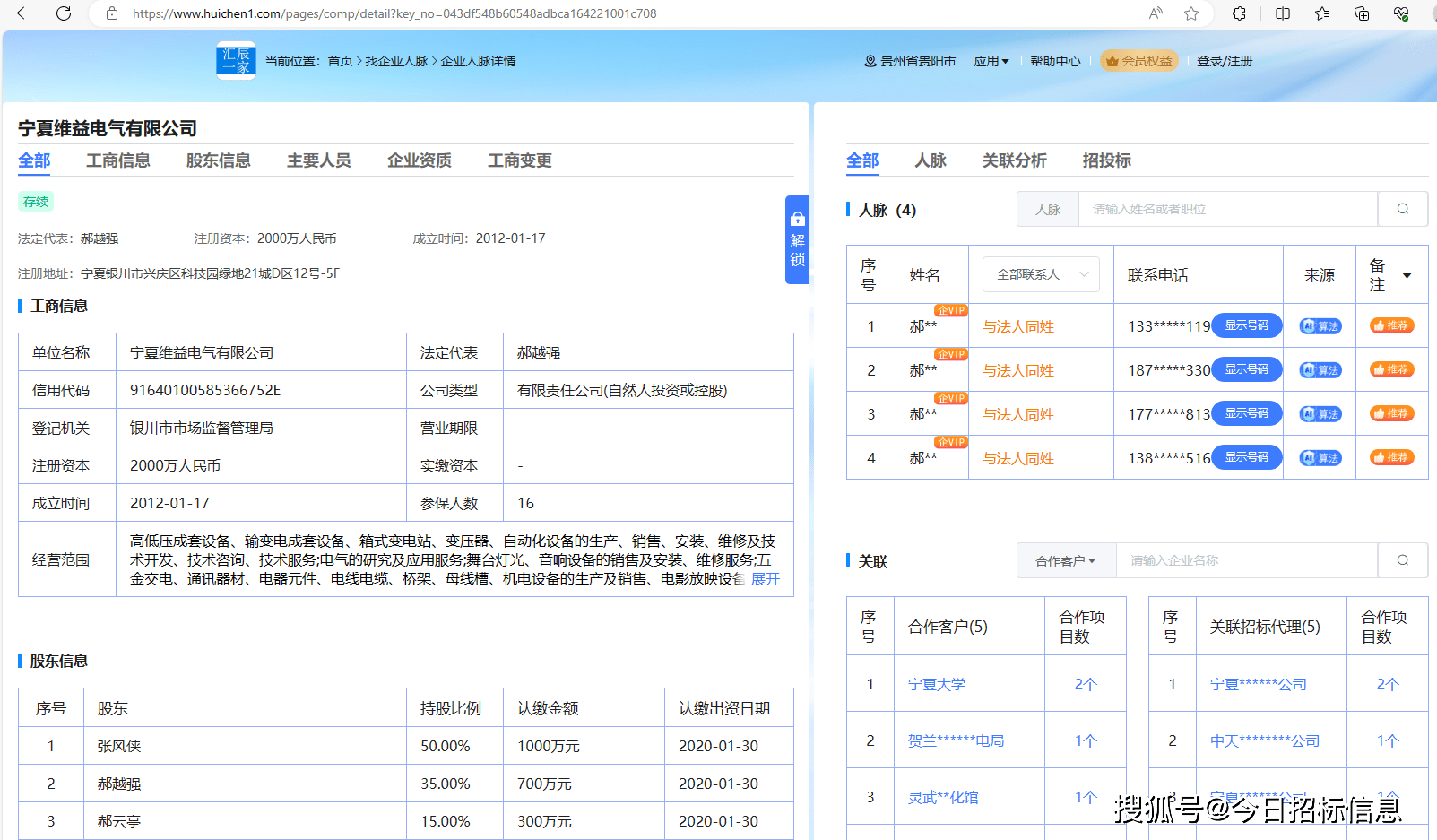
Task: Open the browser performance heart icon
Action: (x=1401, y=13)
